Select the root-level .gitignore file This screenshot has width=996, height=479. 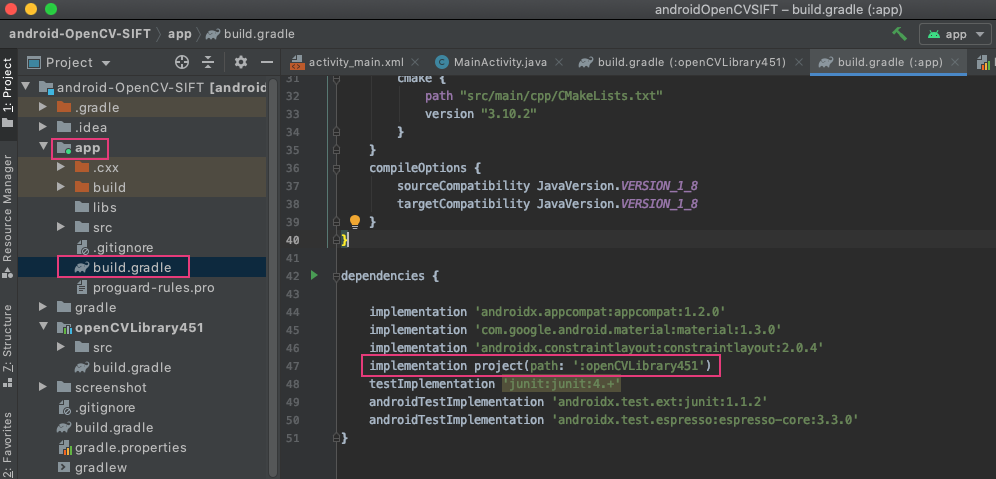point(95,407)
